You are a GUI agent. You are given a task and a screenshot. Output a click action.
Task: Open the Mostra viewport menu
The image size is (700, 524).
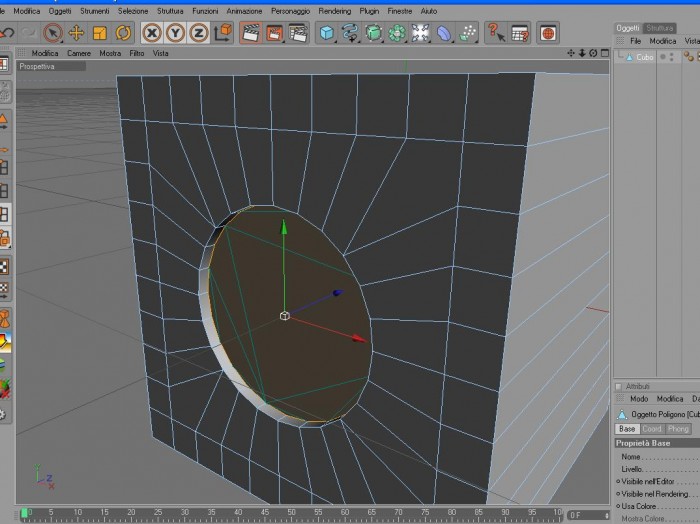click(110, 53)
